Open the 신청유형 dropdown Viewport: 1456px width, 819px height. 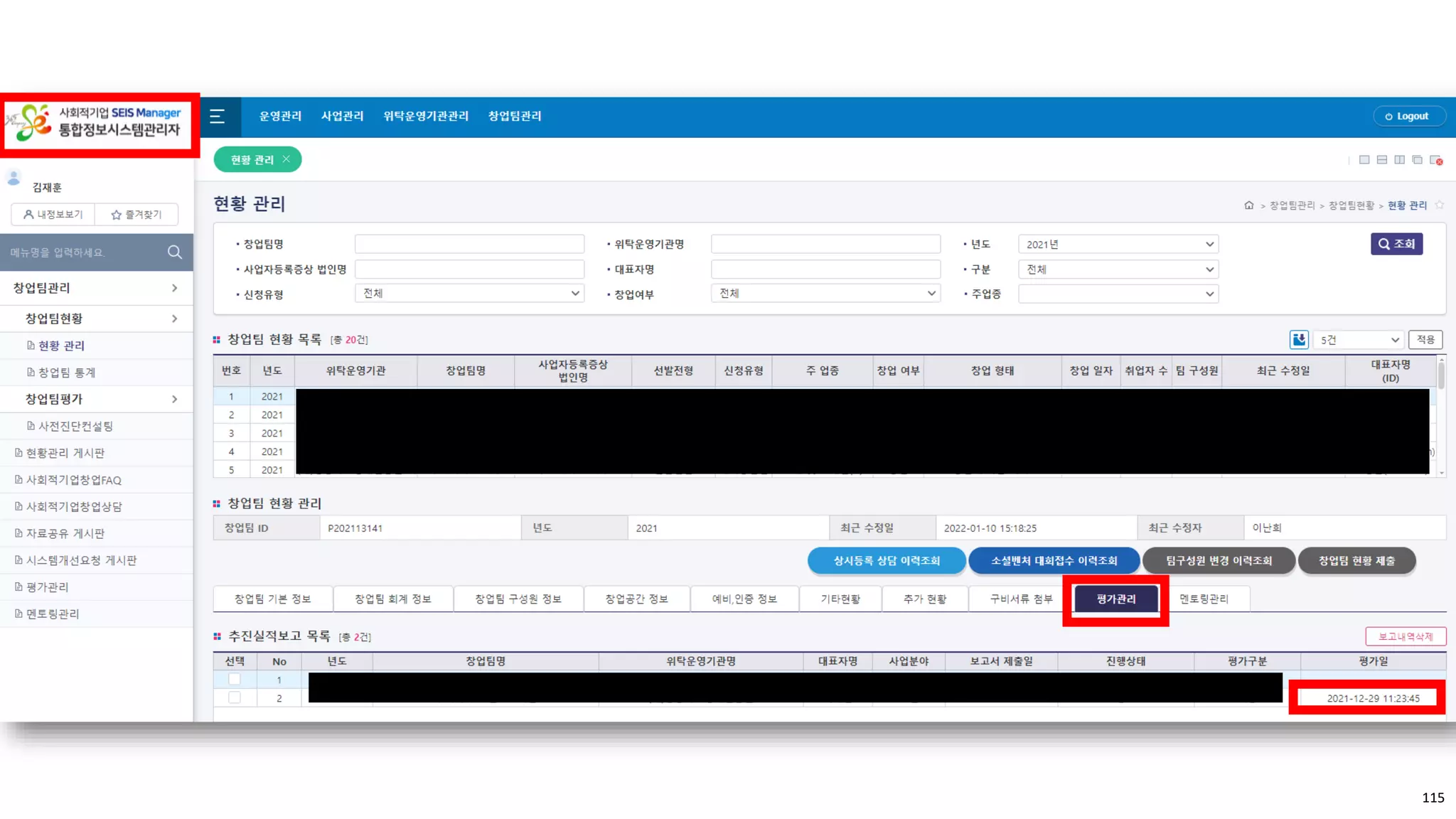469,294
